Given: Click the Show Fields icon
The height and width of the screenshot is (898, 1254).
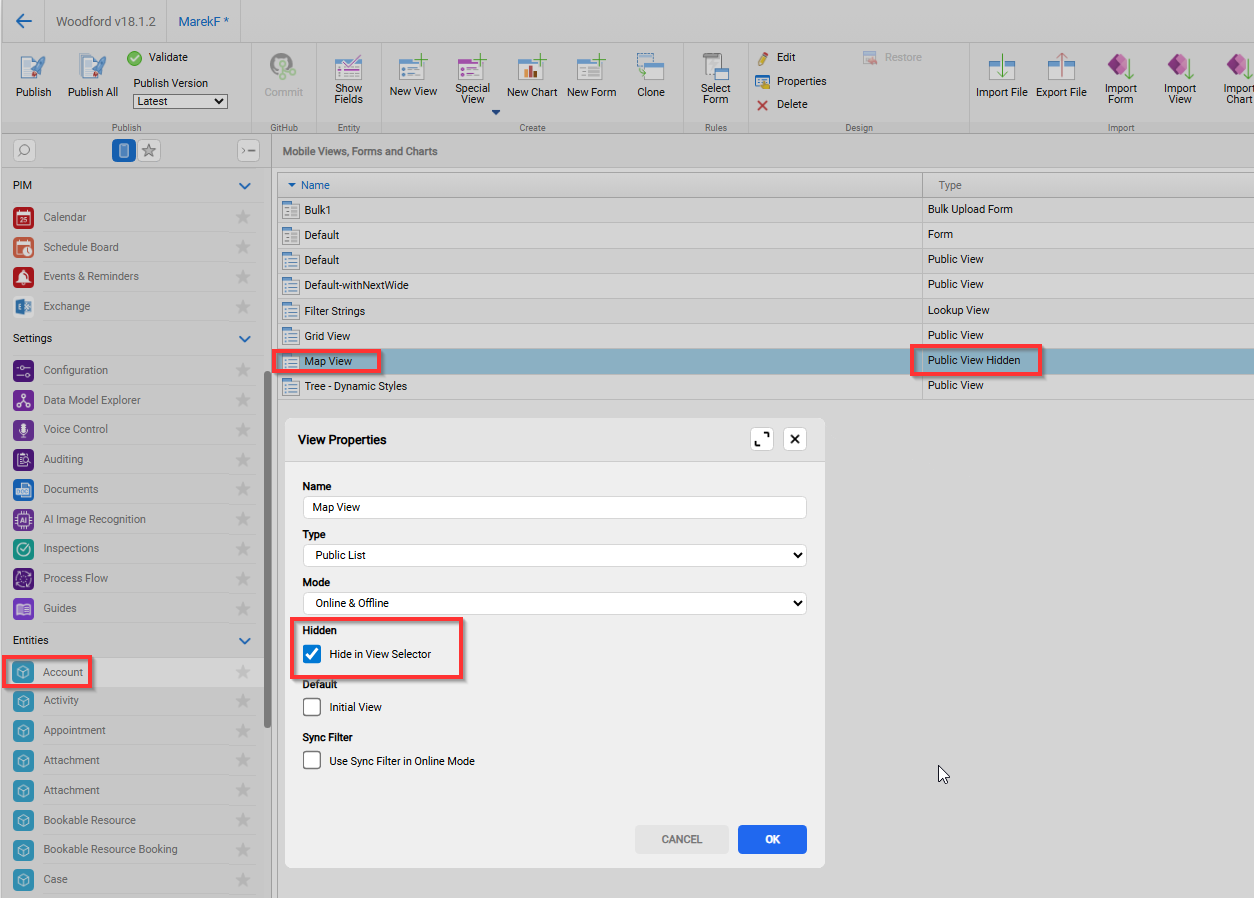Looking at the screenshot, I should 348,68.
